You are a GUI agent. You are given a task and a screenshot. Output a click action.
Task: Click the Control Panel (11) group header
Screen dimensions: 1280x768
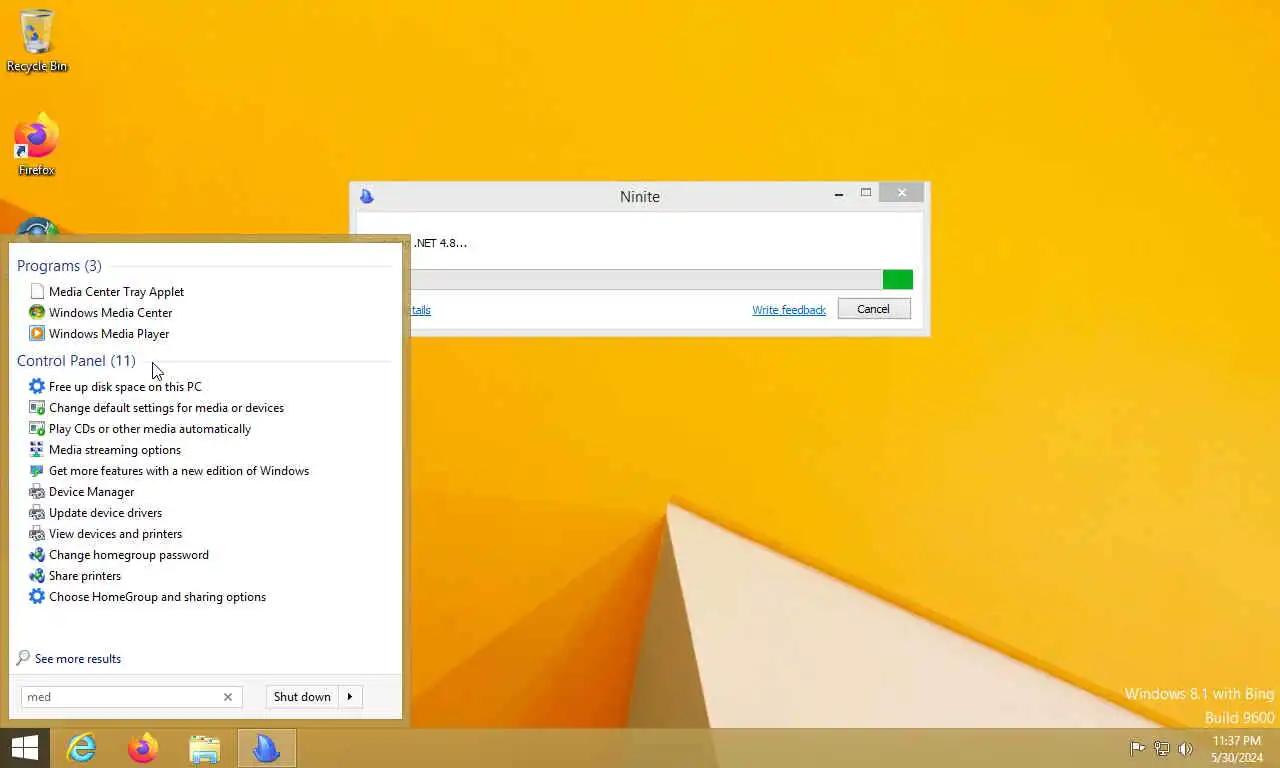[x=76, y=360]
